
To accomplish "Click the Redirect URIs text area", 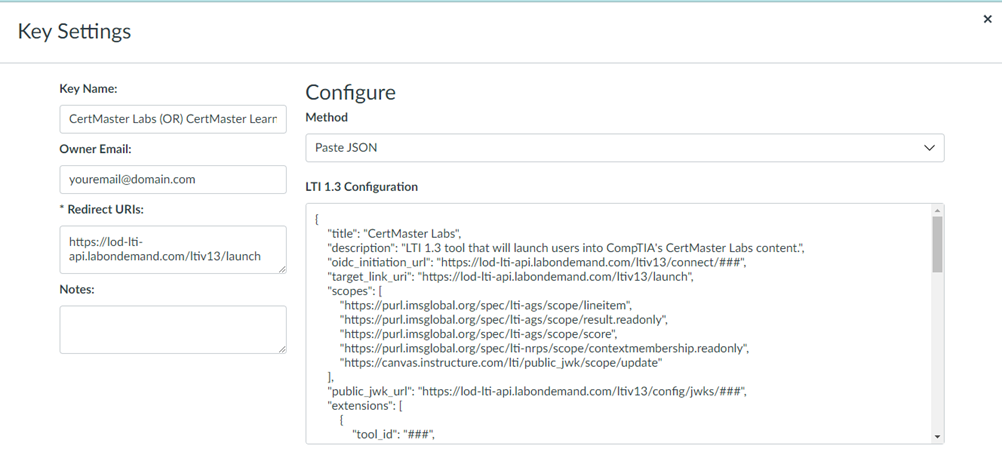I will tap(173, 249).
